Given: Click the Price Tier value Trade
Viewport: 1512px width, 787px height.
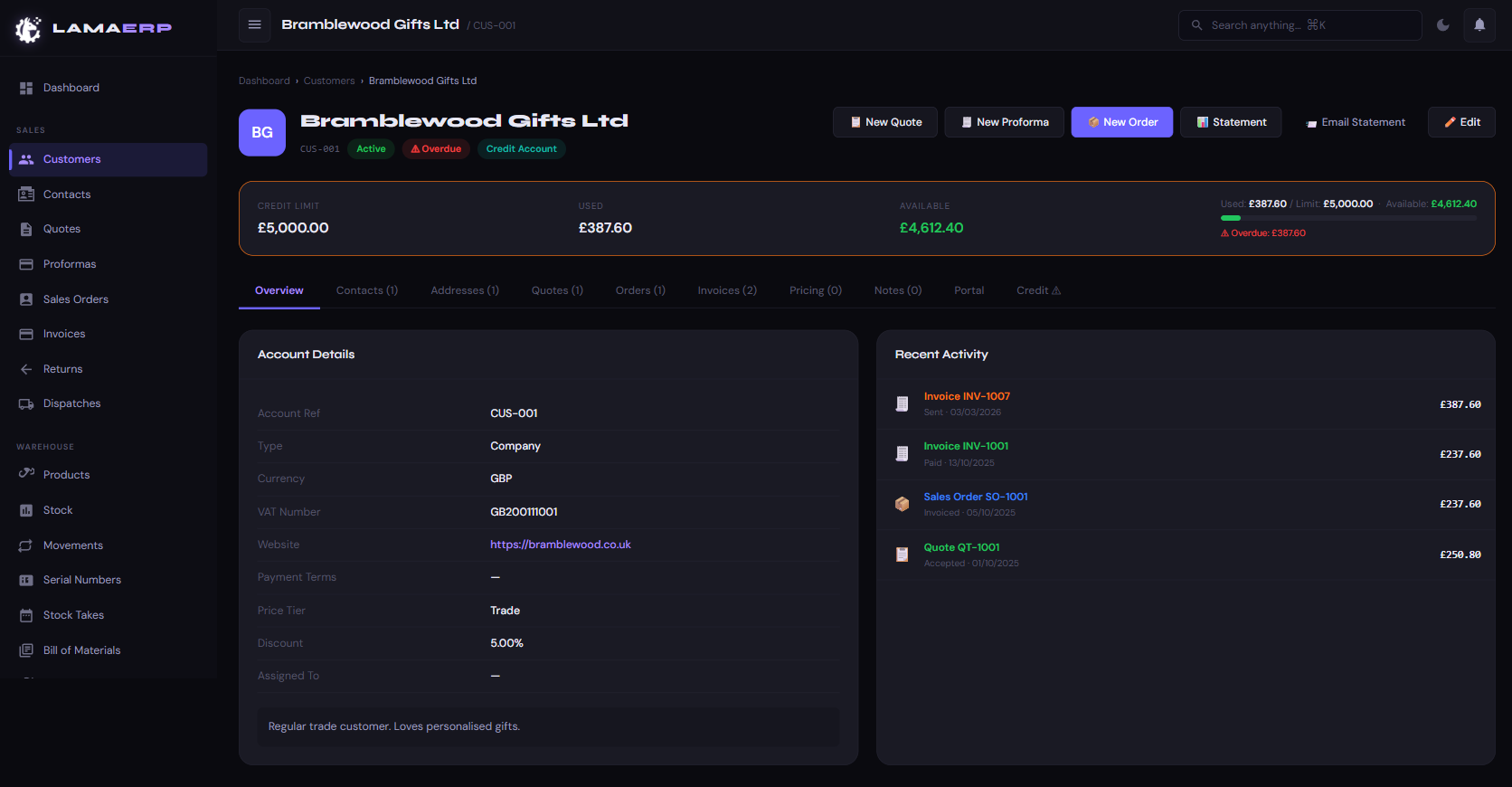Looking at the screenshot, I should 505,611.
